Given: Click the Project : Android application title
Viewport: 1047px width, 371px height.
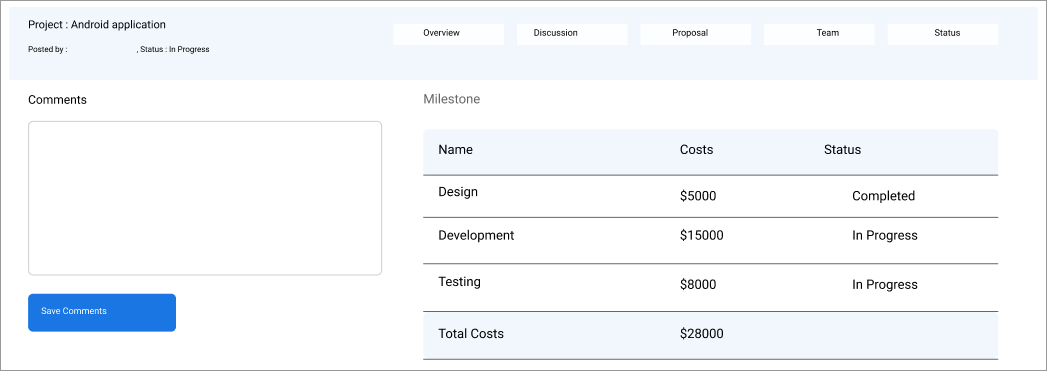Looking at the screenshot, I should [97, 25].
